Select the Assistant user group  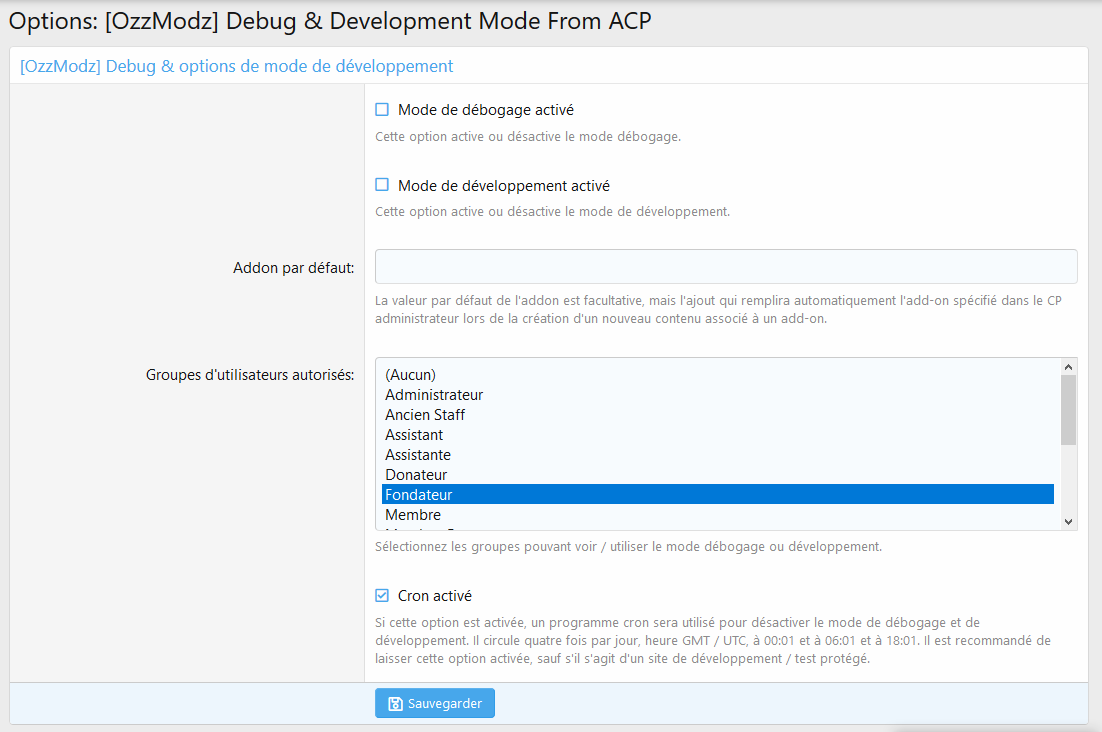click(414, 435)
